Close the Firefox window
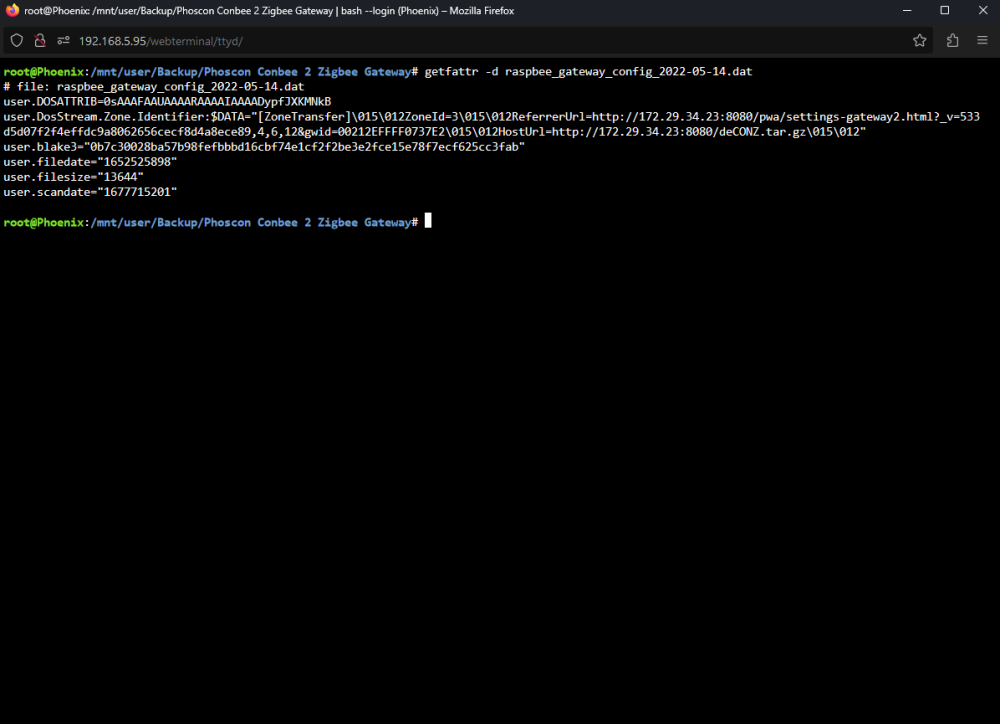This screenshot has height=724, width=1000. pyautogui.click(x=983, y=10)
